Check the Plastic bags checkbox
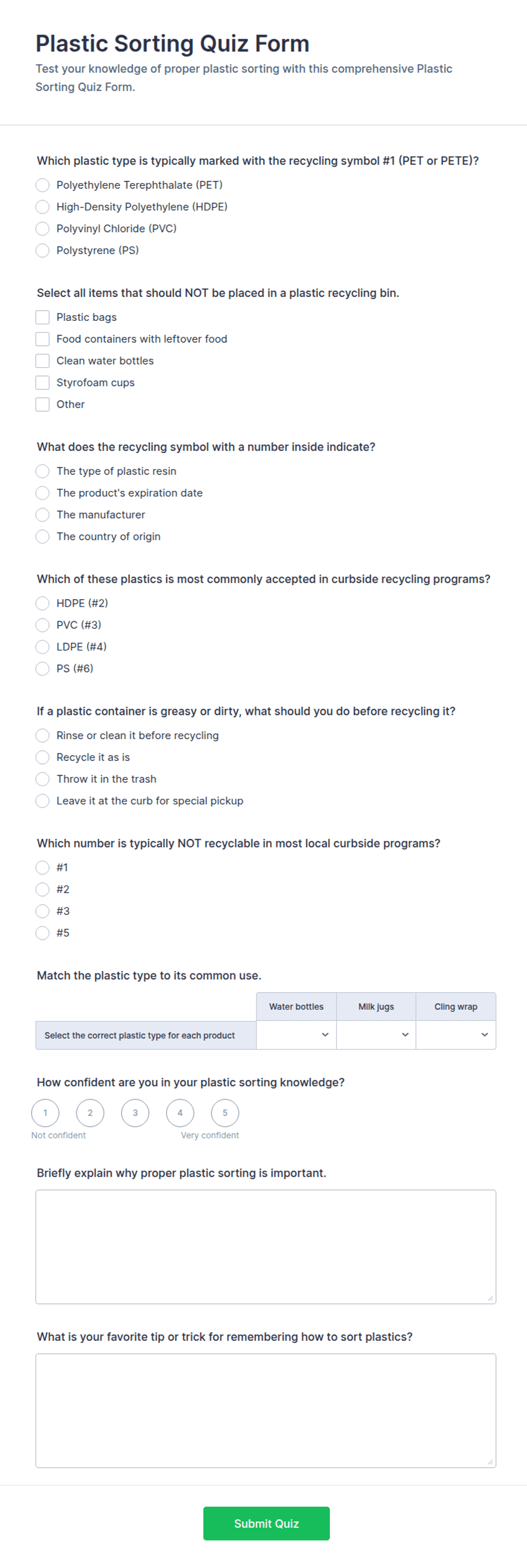Screen dimensions: 527x1568 42,317
